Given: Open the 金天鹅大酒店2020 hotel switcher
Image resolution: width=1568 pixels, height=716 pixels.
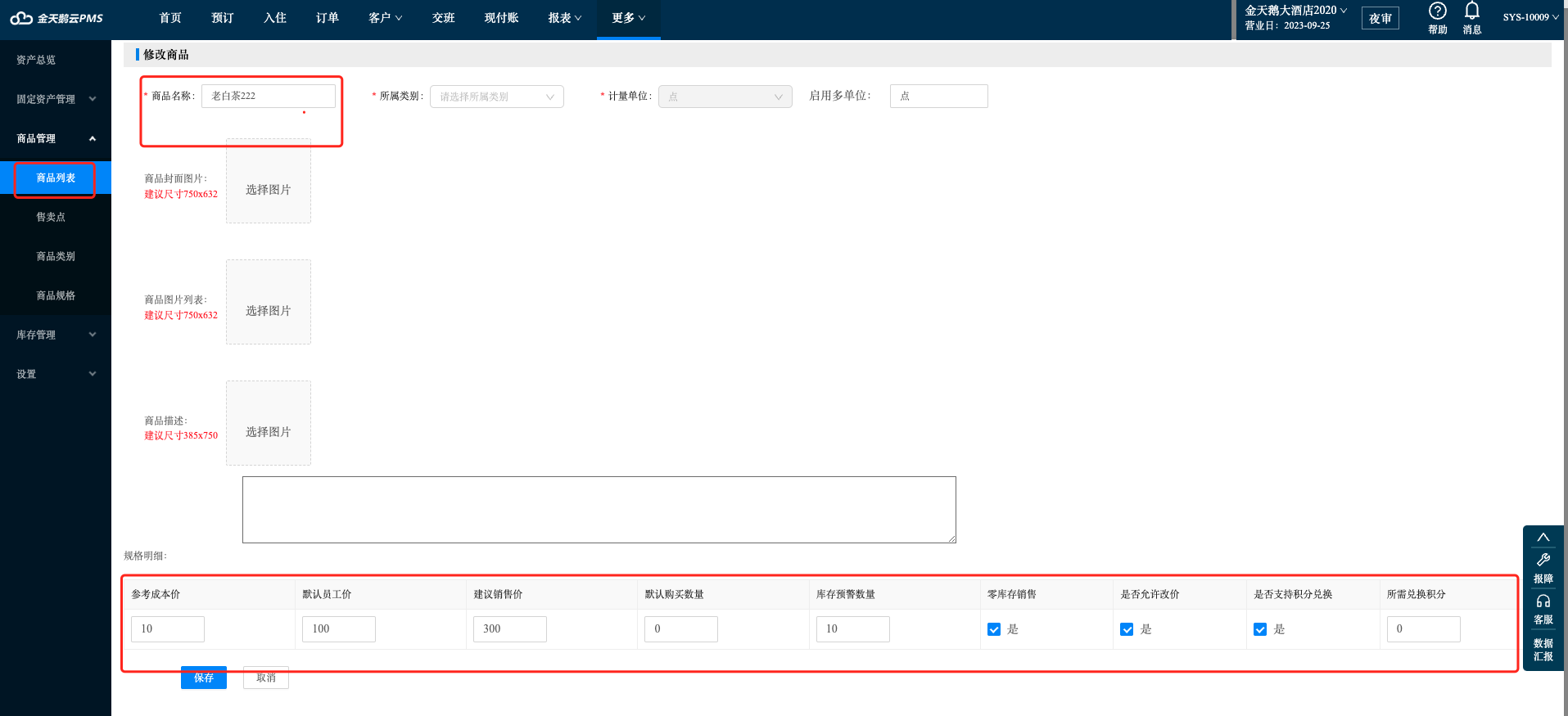Looking at the screenshot, I should [1295, 10].
